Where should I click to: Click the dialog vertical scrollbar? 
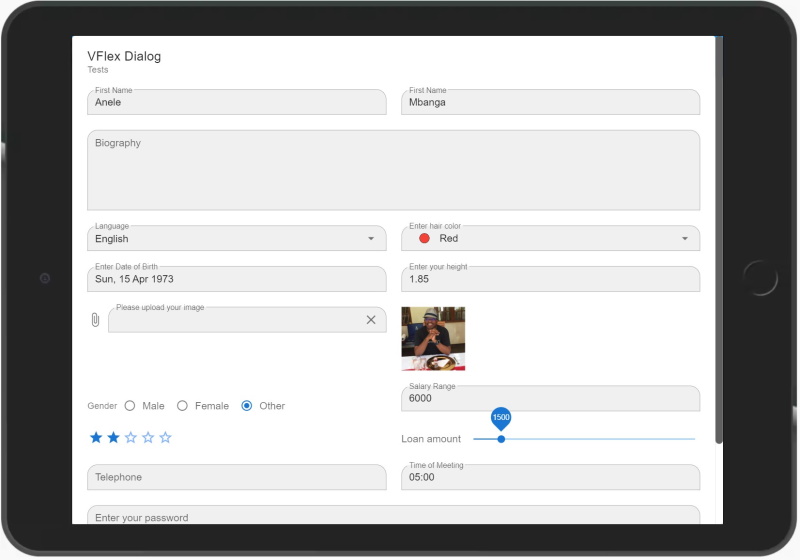[719, 240]
